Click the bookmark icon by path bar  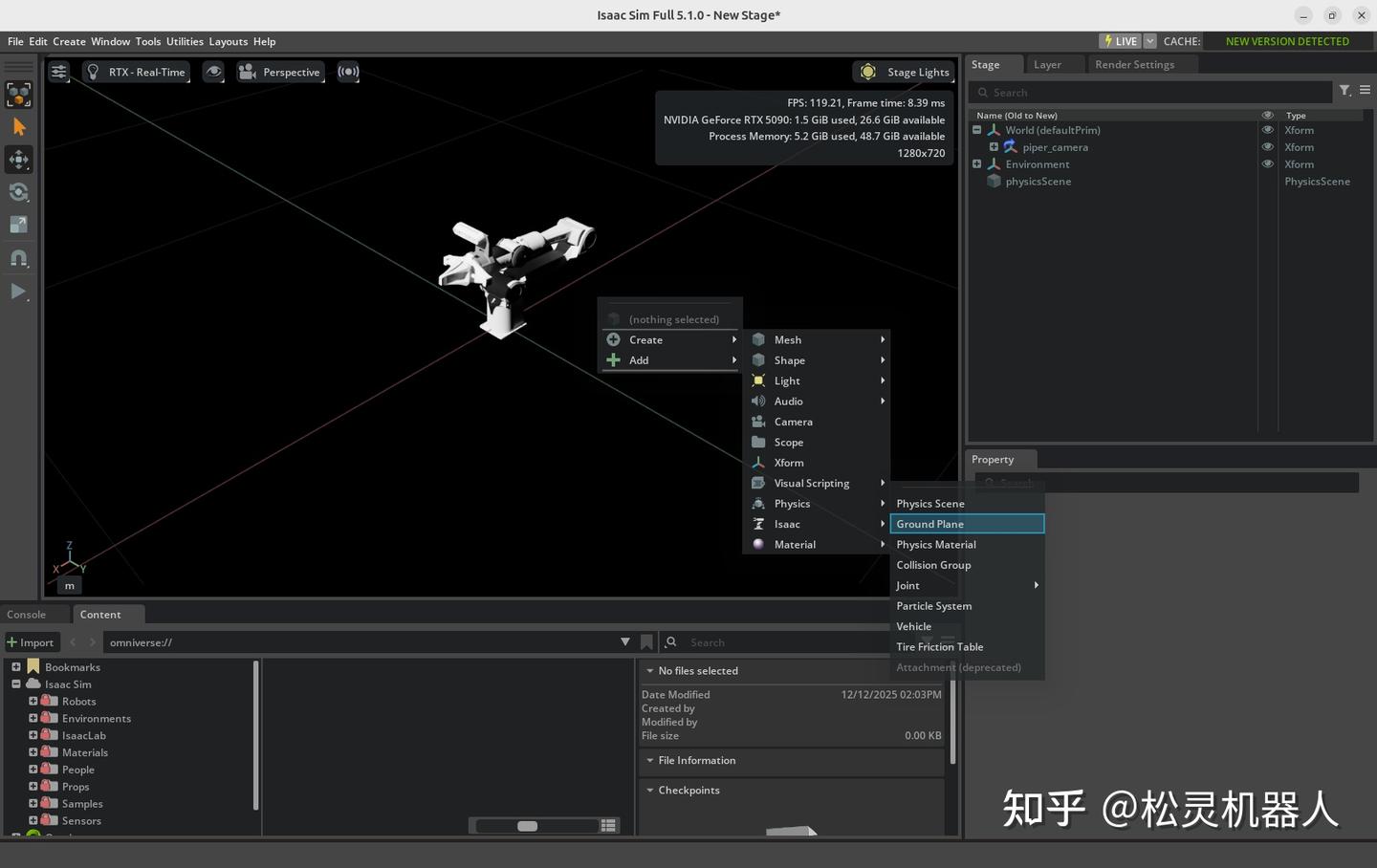pyautogui.click(x=647, y=642)
